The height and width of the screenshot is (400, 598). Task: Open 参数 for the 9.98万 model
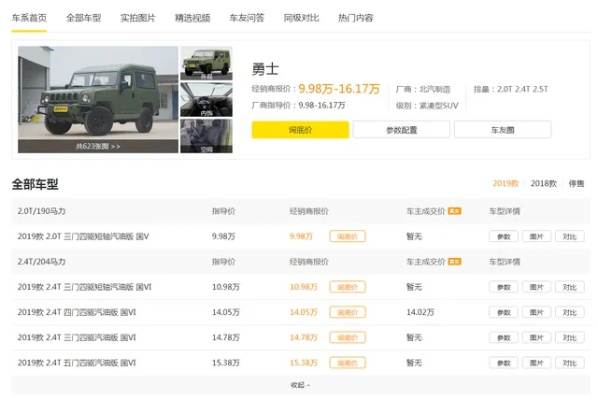coord(503,236)
